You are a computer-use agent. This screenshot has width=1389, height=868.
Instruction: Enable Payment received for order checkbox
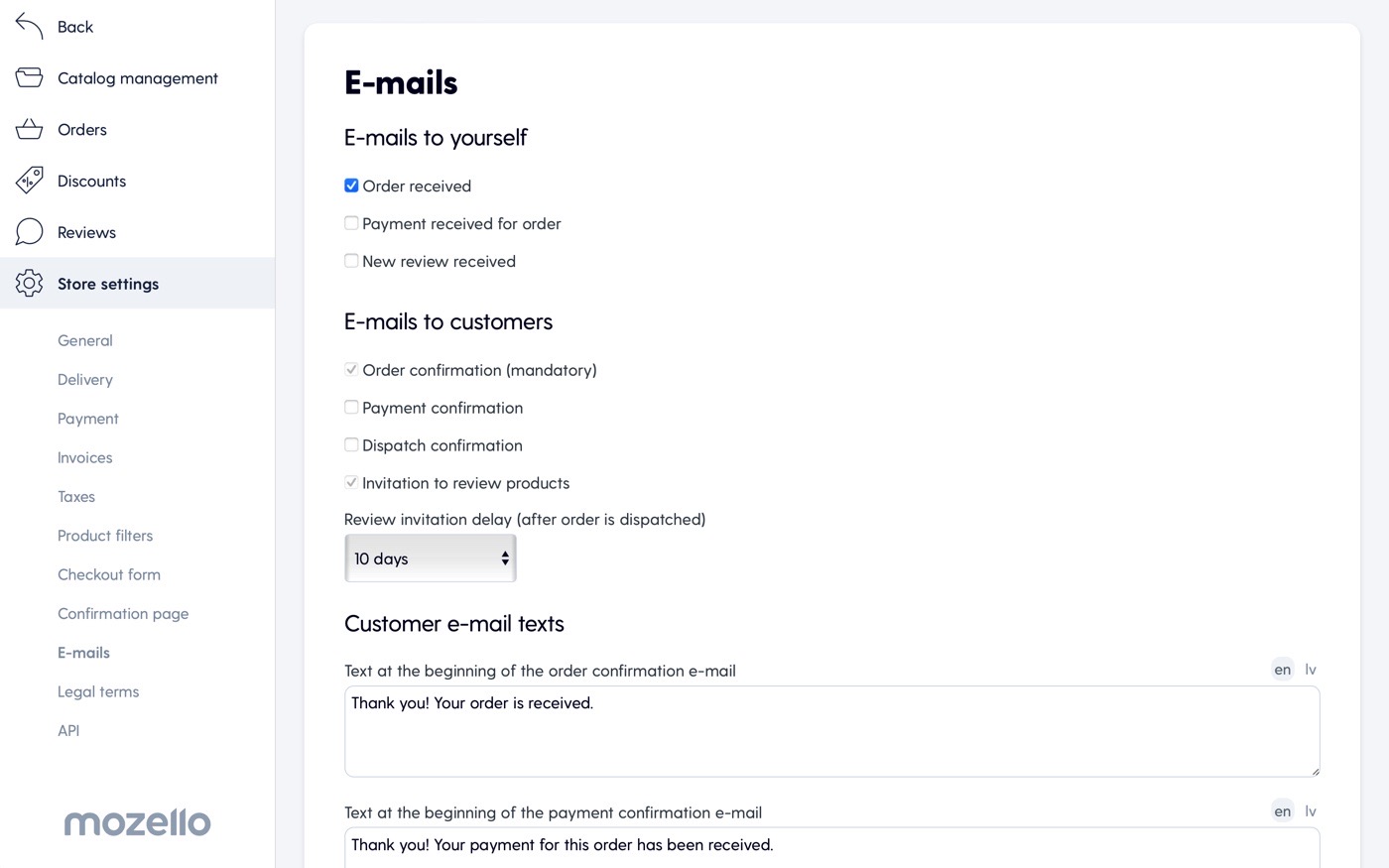click(x=351, y=223)
